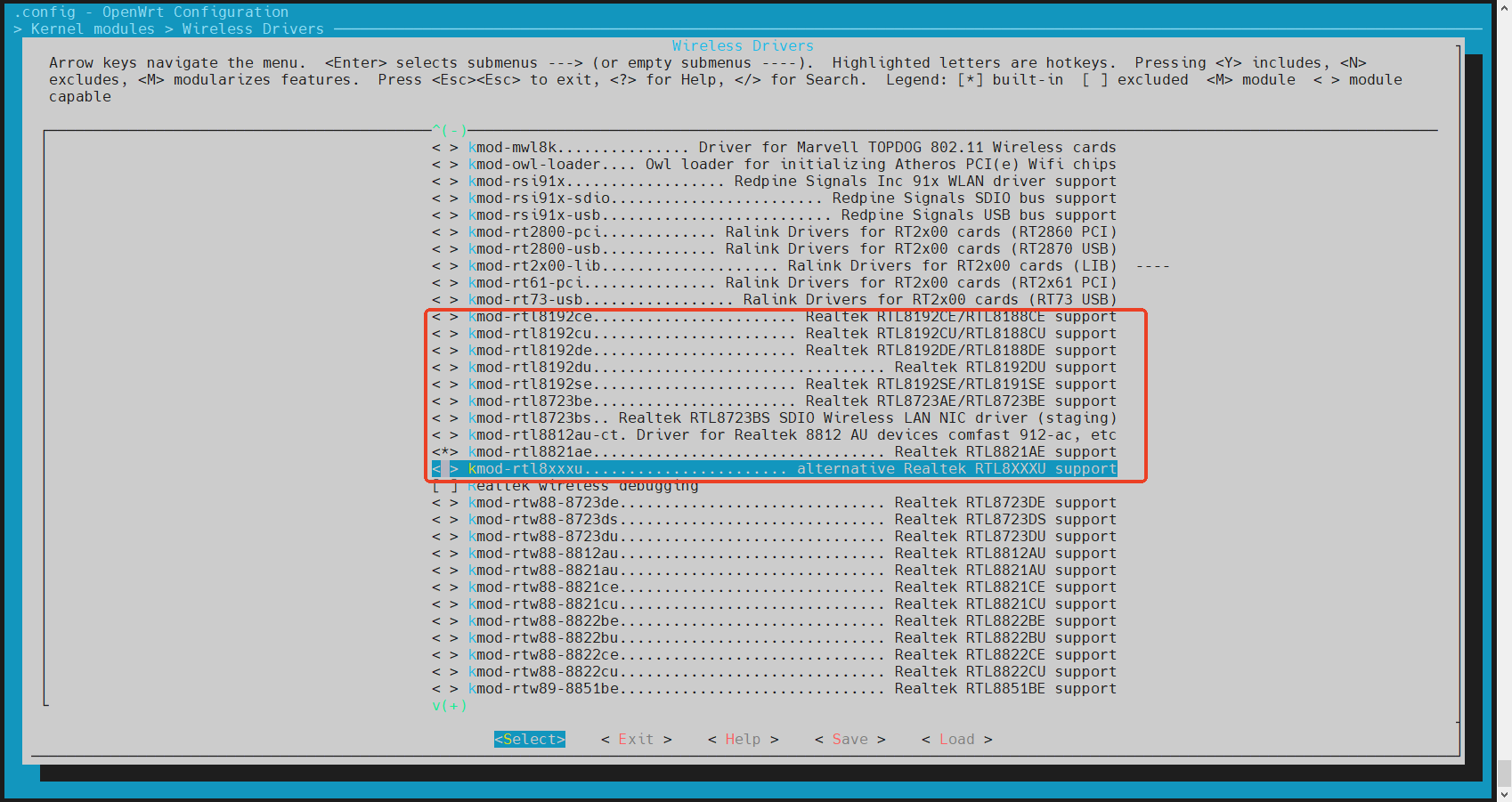Click Kernel modules in the breadcrumb

(x=93, y=28)
